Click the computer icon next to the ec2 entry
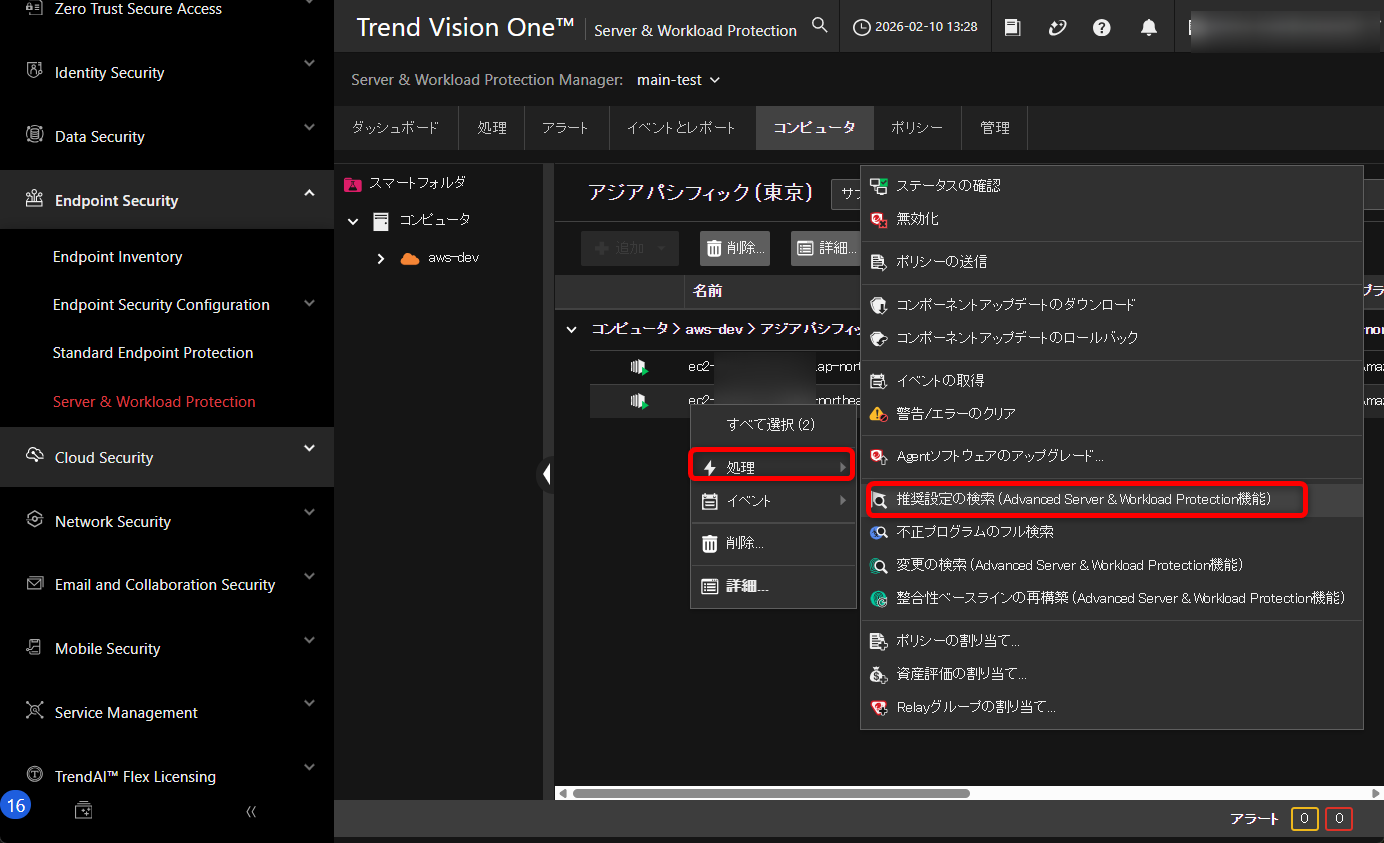The width and height of the screenshot is (1384, 843). point(638,366)
